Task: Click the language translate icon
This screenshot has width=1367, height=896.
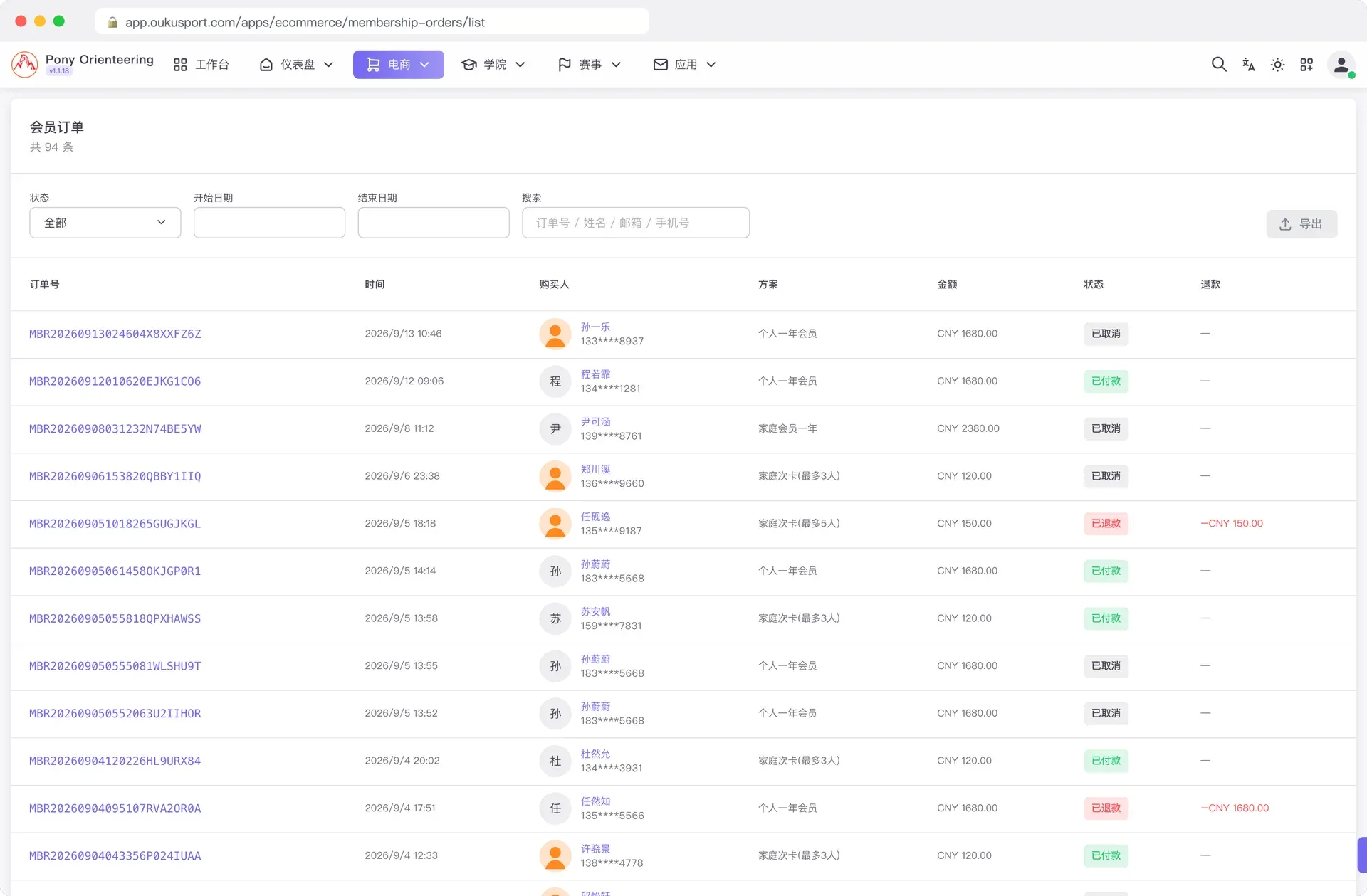Action: click(x=1248, y=65)
